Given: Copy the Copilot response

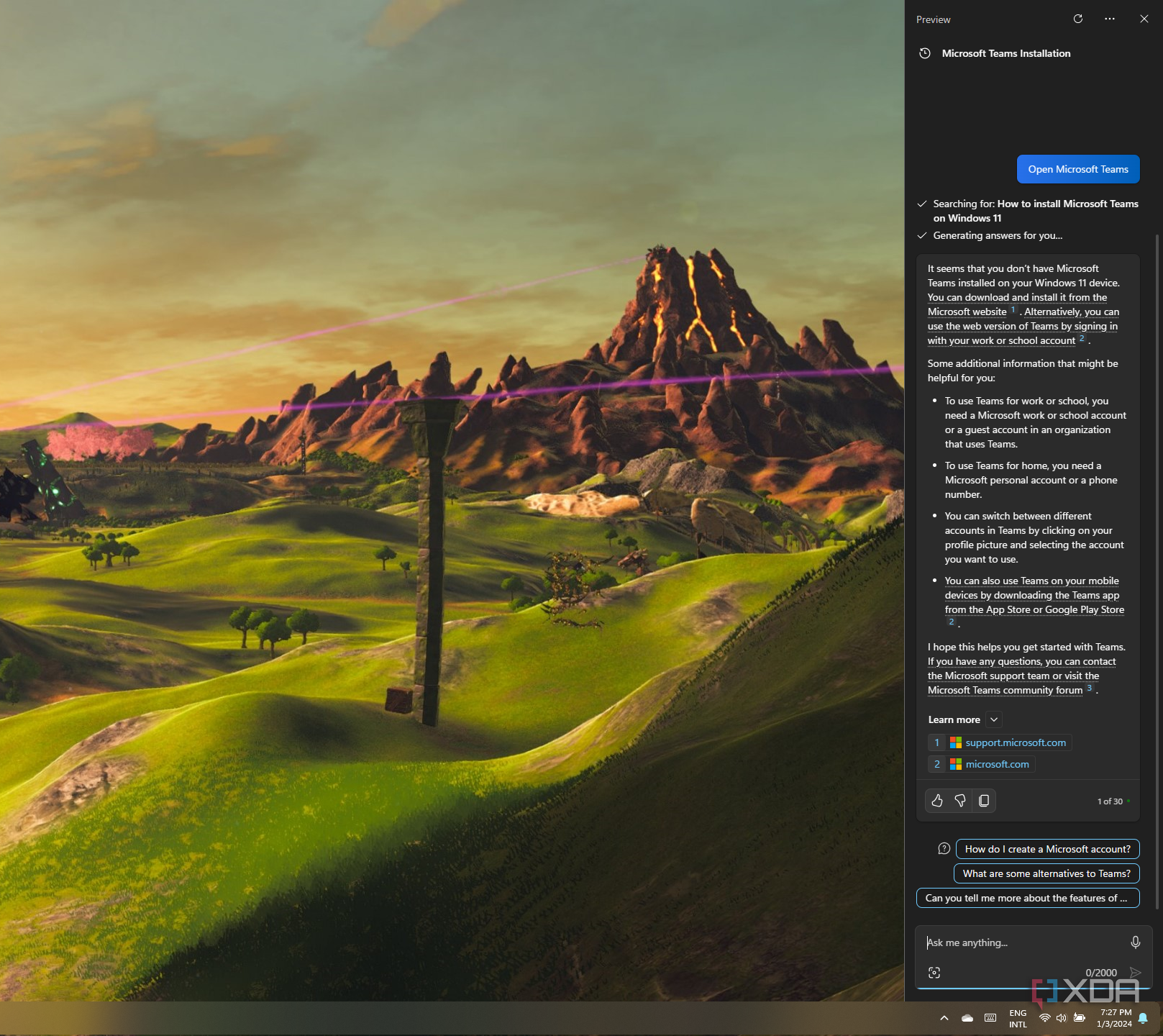Looking at the screenshot, I should (984, 801).
